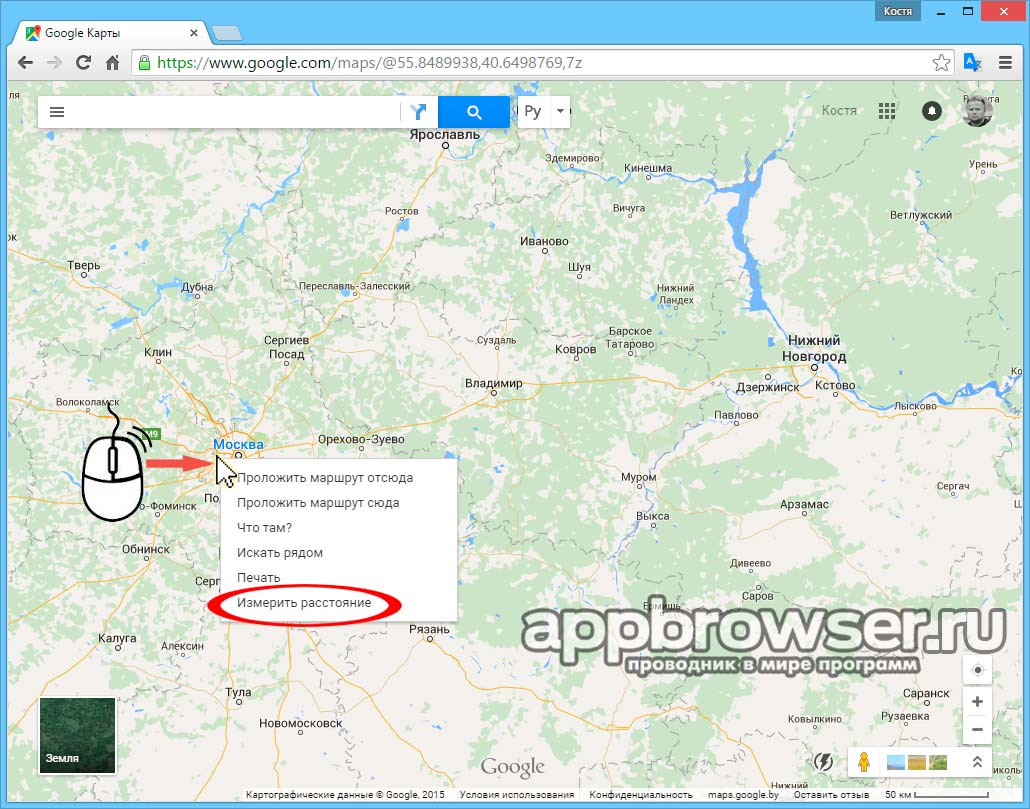Screen dimensions: 1030x809
Task: Go back to the previous page
Action: pyautogui.click(x=25, y=63)
